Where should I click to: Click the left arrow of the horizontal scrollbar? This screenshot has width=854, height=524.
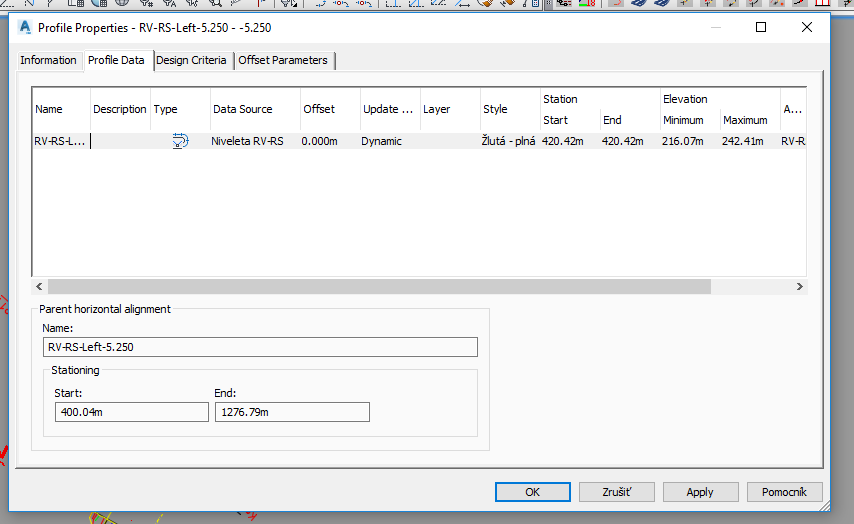[x=39, y=287]
